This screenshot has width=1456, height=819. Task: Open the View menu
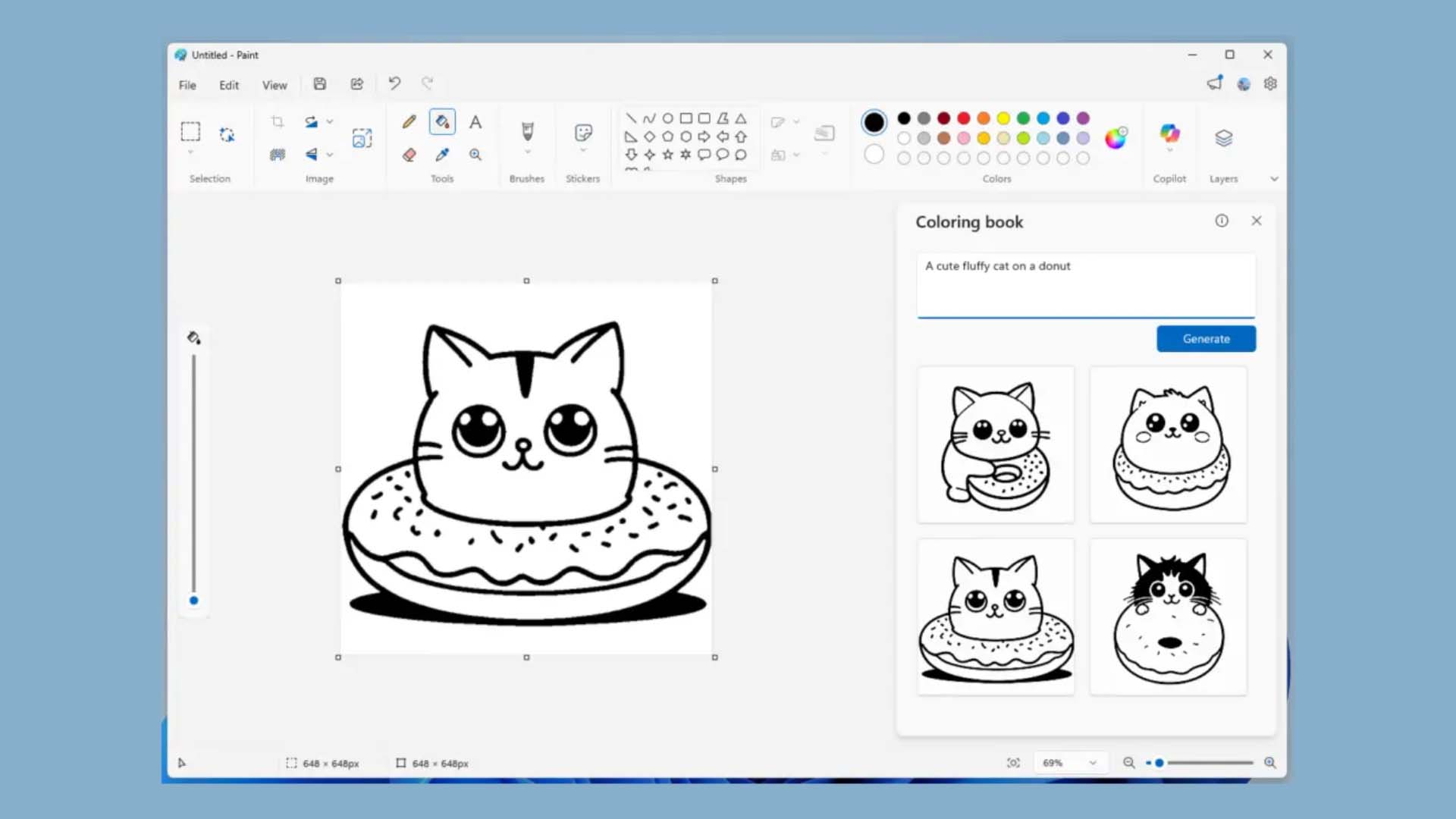click(x=275, y=85)
